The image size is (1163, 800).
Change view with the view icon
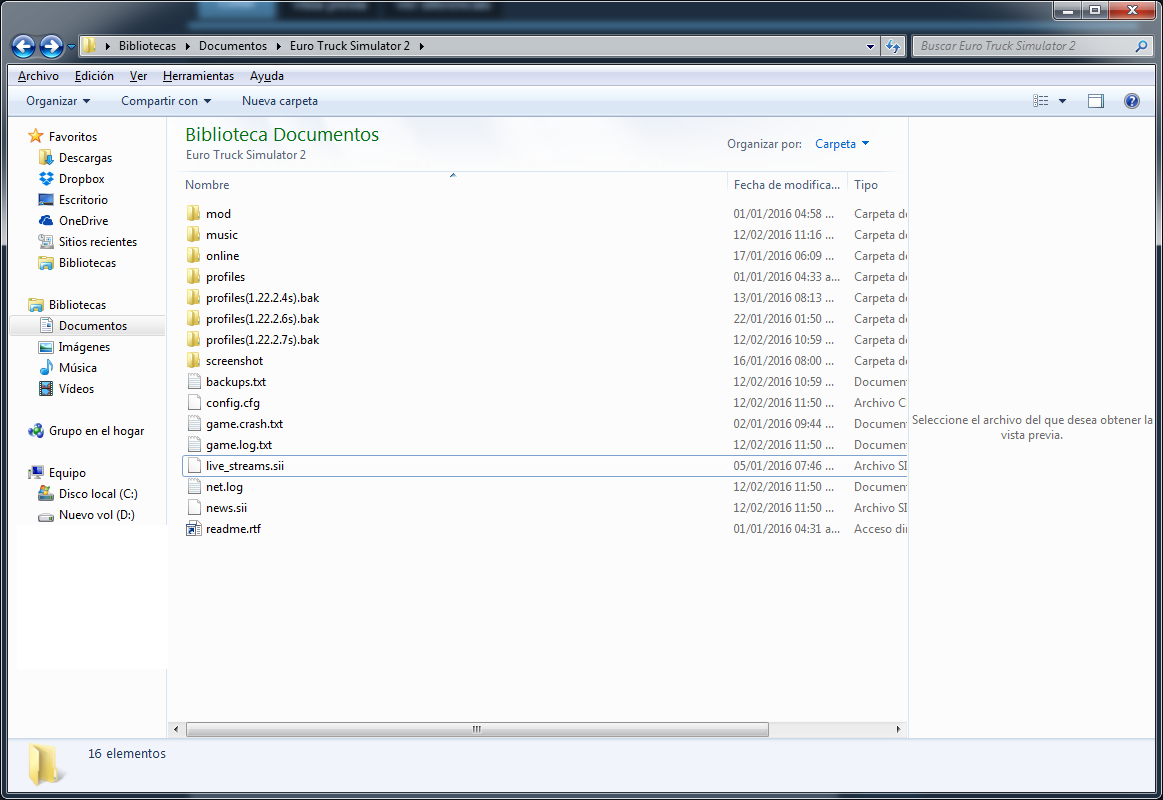tap(1041, 101)
